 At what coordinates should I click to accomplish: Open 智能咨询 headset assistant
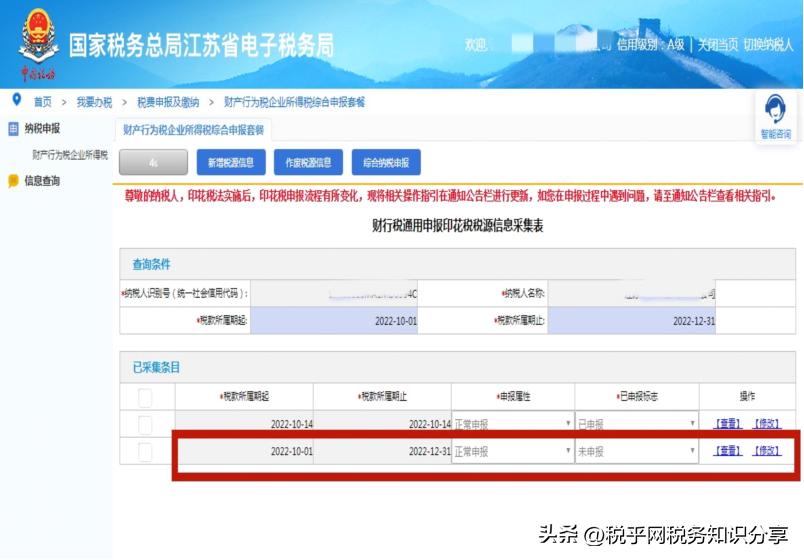click(775, 117)
